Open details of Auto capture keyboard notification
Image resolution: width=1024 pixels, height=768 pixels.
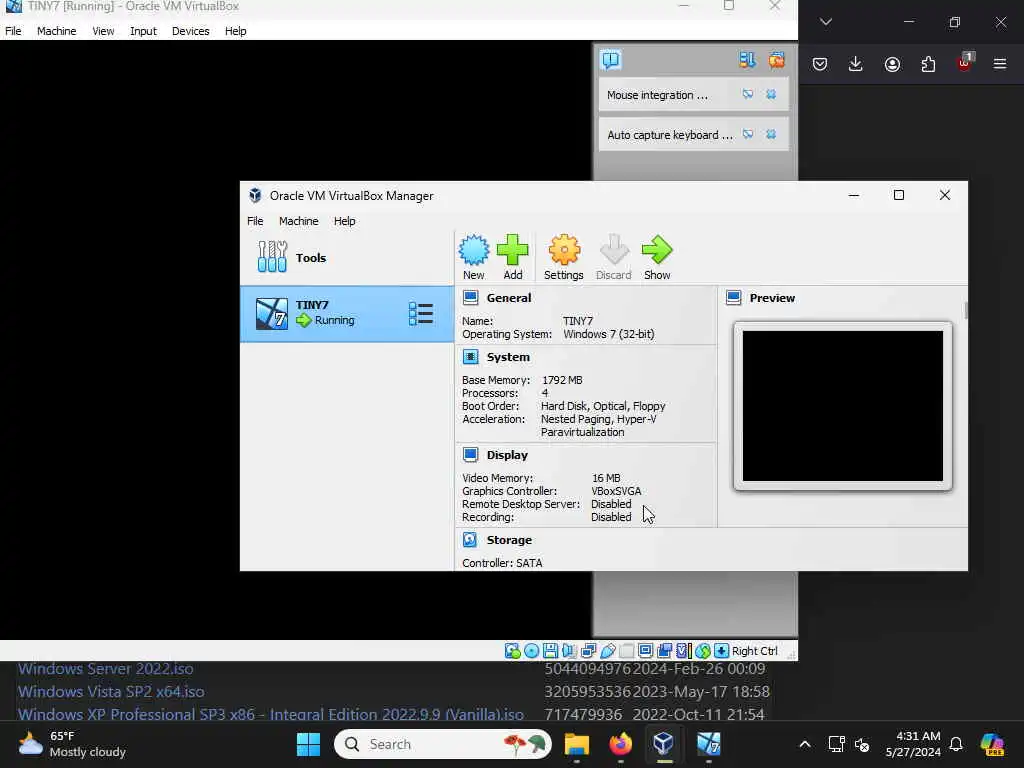pyautogui.click(x=748, y=135)
